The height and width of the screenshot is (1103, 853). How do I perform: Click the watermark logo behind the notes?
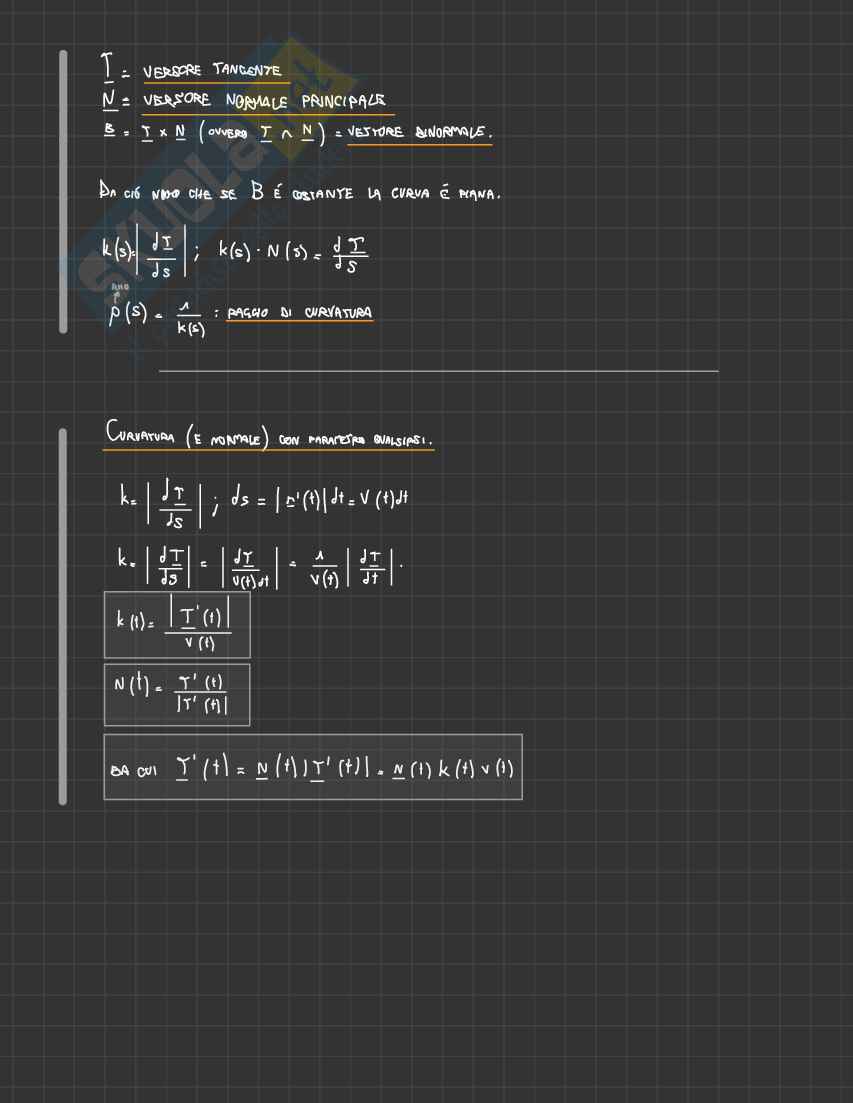(x=200, y=180)
